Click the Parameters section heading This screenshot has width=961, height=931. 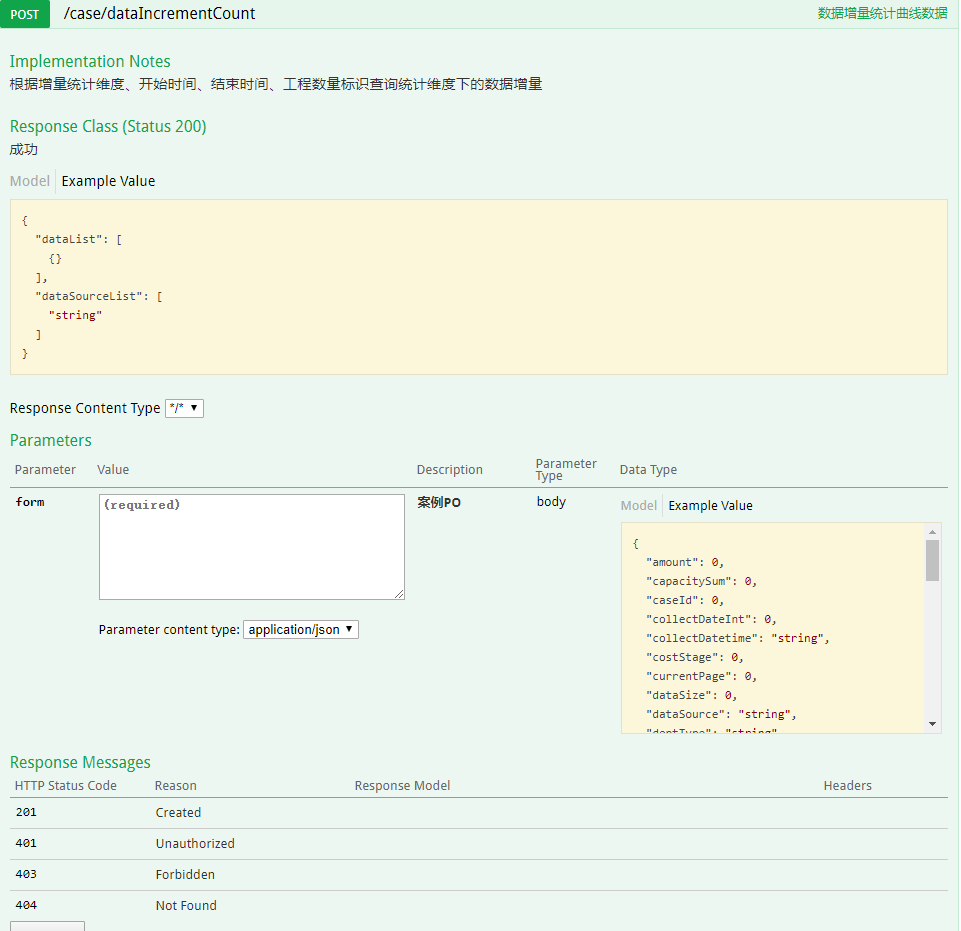51,440
